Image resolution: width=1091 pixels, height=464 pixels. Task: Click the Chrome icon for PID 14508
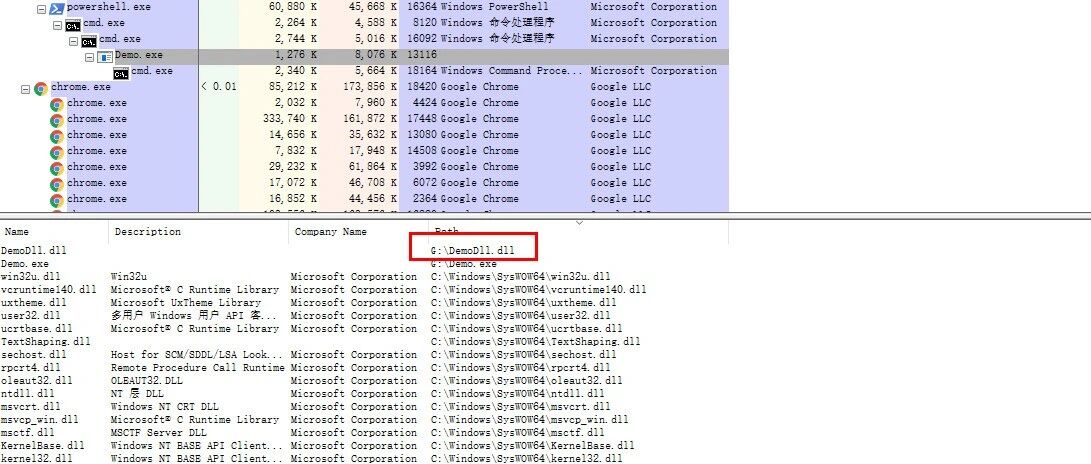57,152
